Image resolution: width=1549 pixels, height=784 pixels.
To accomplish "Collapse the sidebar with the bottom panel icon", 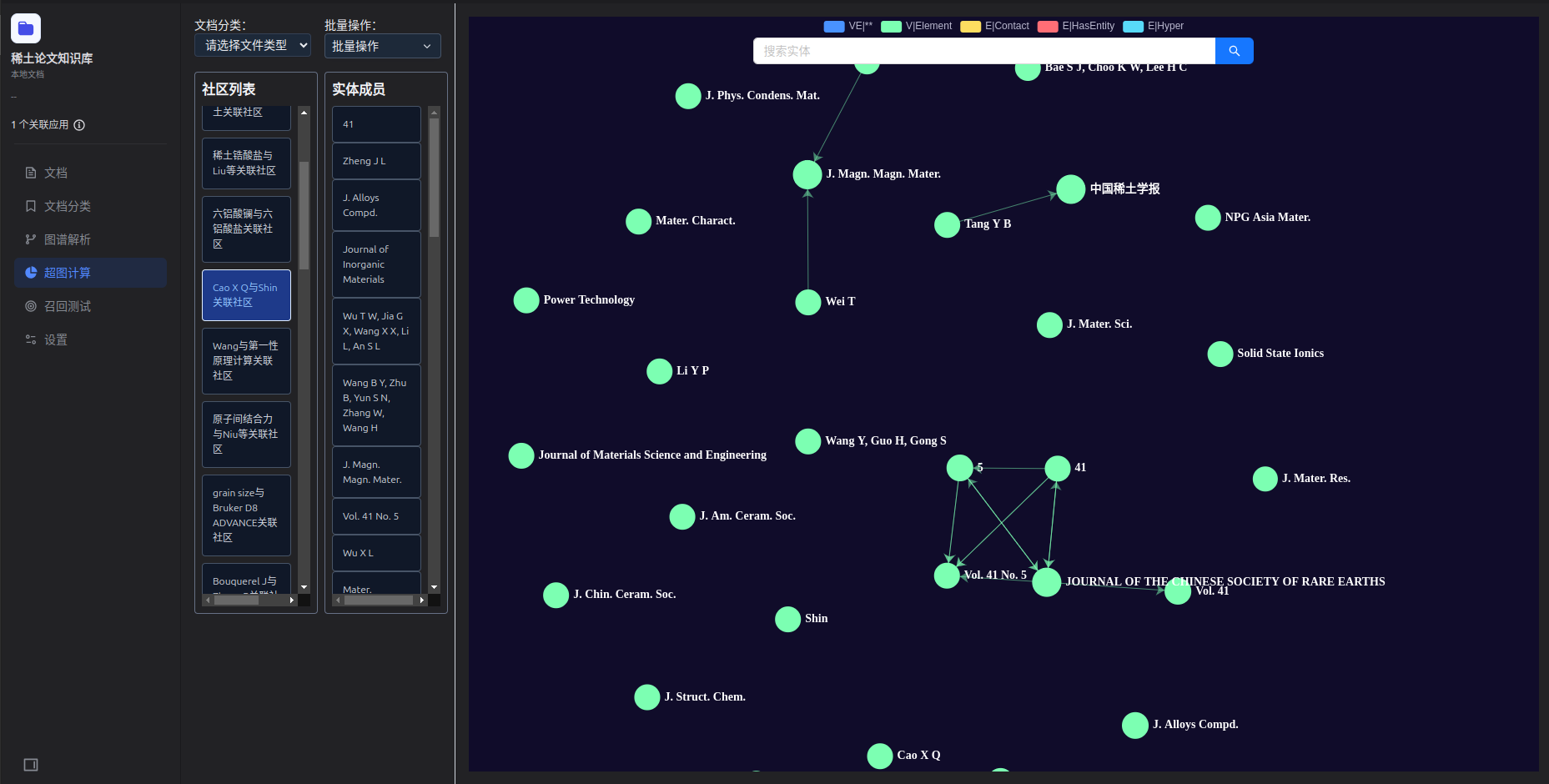I will 31,765.
